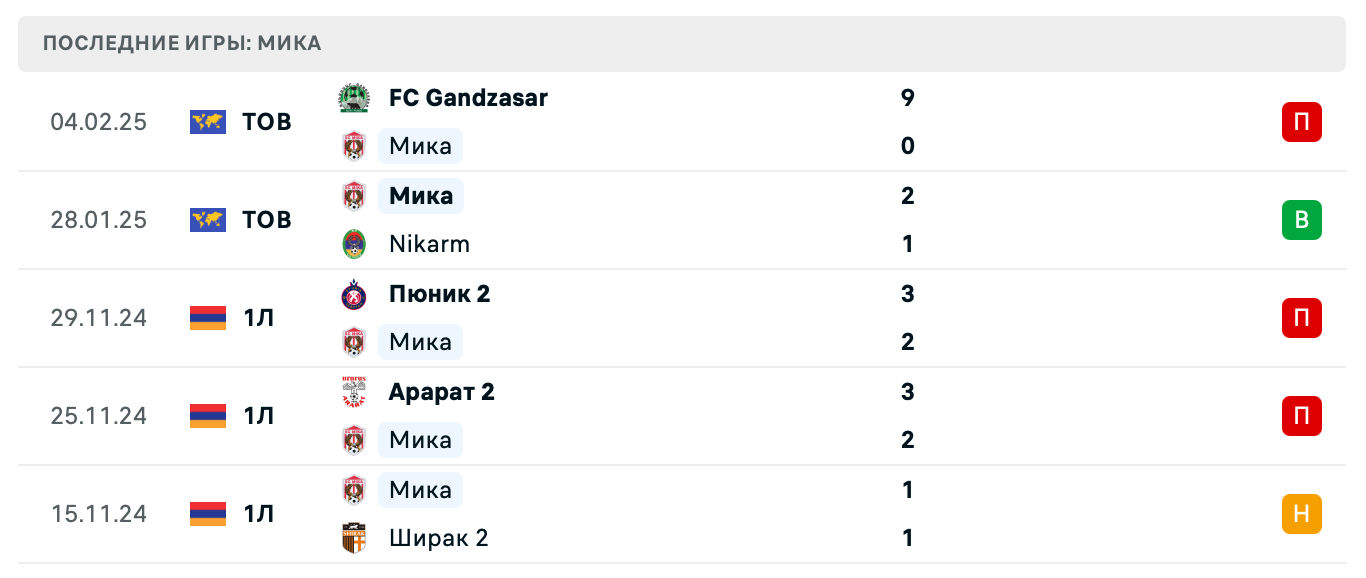
Task: Open the FC Gandzasar team link
Action: tap(468, 98)
